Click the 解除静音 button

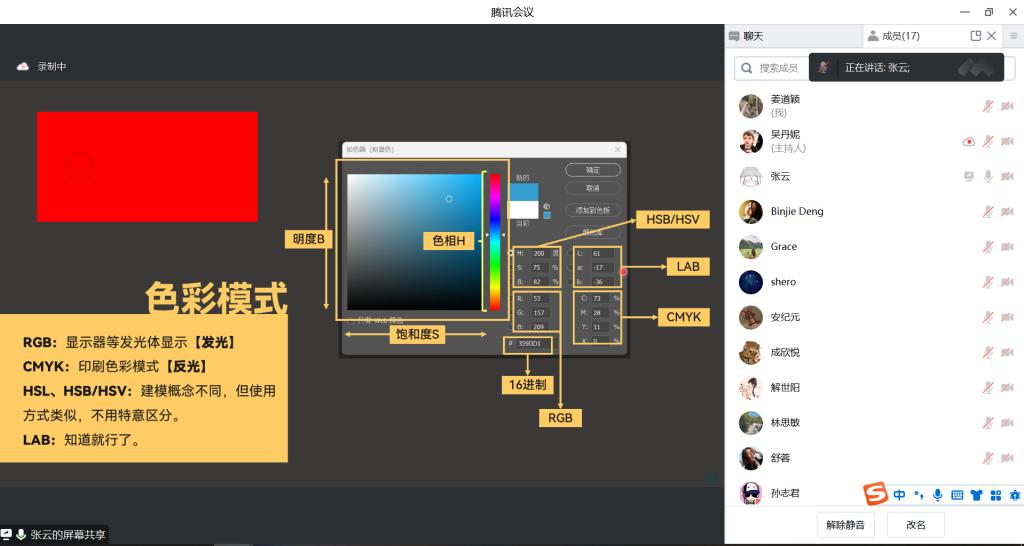point(846,525)
